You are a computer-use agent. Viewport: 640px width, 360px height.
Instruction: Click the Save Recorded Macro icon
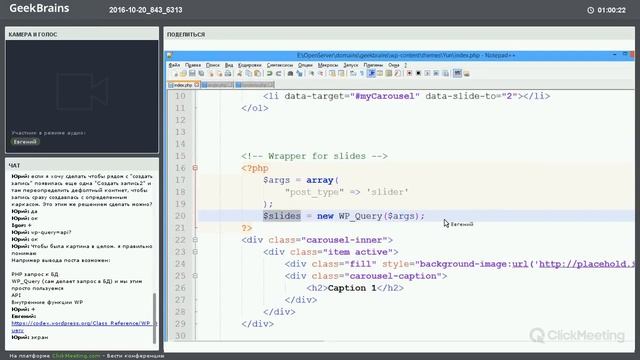point(445,73)
